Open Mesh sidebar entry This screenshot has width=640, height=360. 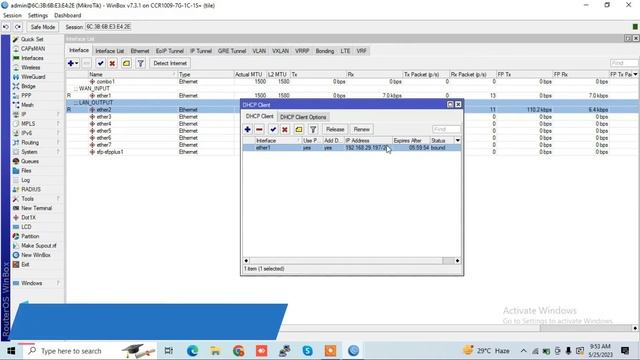pos(27,105)
